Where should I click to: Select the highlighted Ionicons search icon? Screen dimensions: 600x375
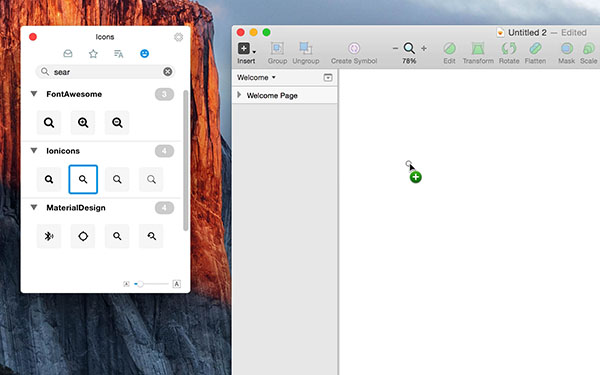pos(83,179)
